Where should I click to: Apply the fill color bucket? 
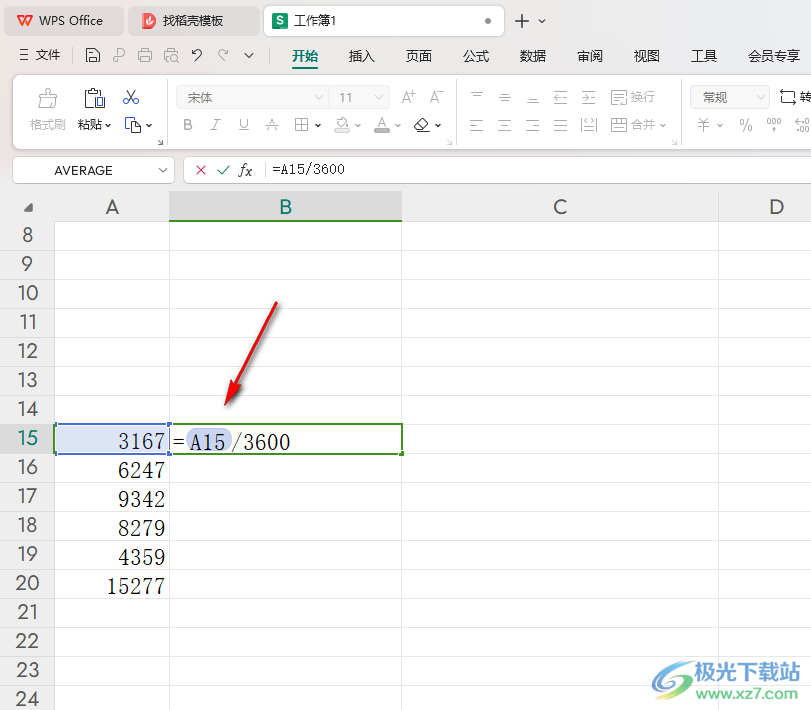point(342,125)
